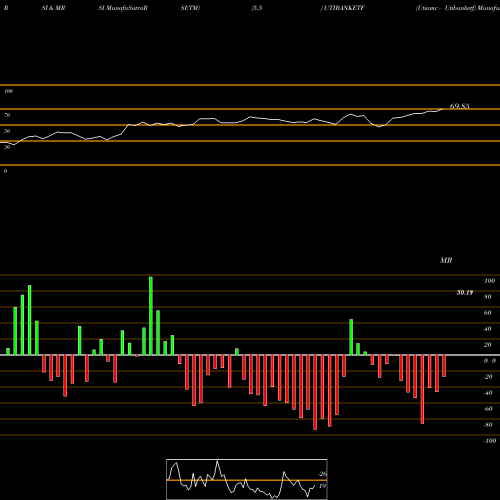Click the 'SI(TM)' header text
Viewport: 500px width, 500px height.
point(190,8)
